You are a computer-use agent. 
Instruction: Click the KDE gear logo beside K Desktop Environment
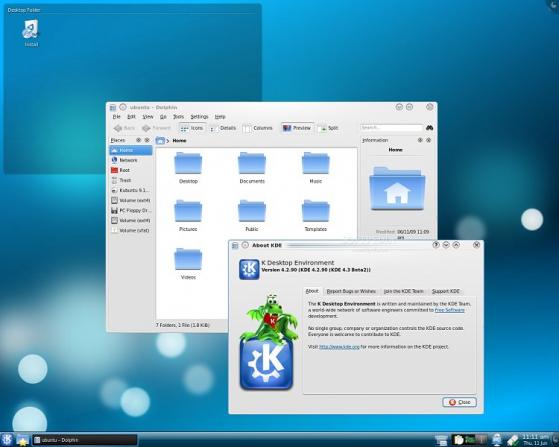249,269
